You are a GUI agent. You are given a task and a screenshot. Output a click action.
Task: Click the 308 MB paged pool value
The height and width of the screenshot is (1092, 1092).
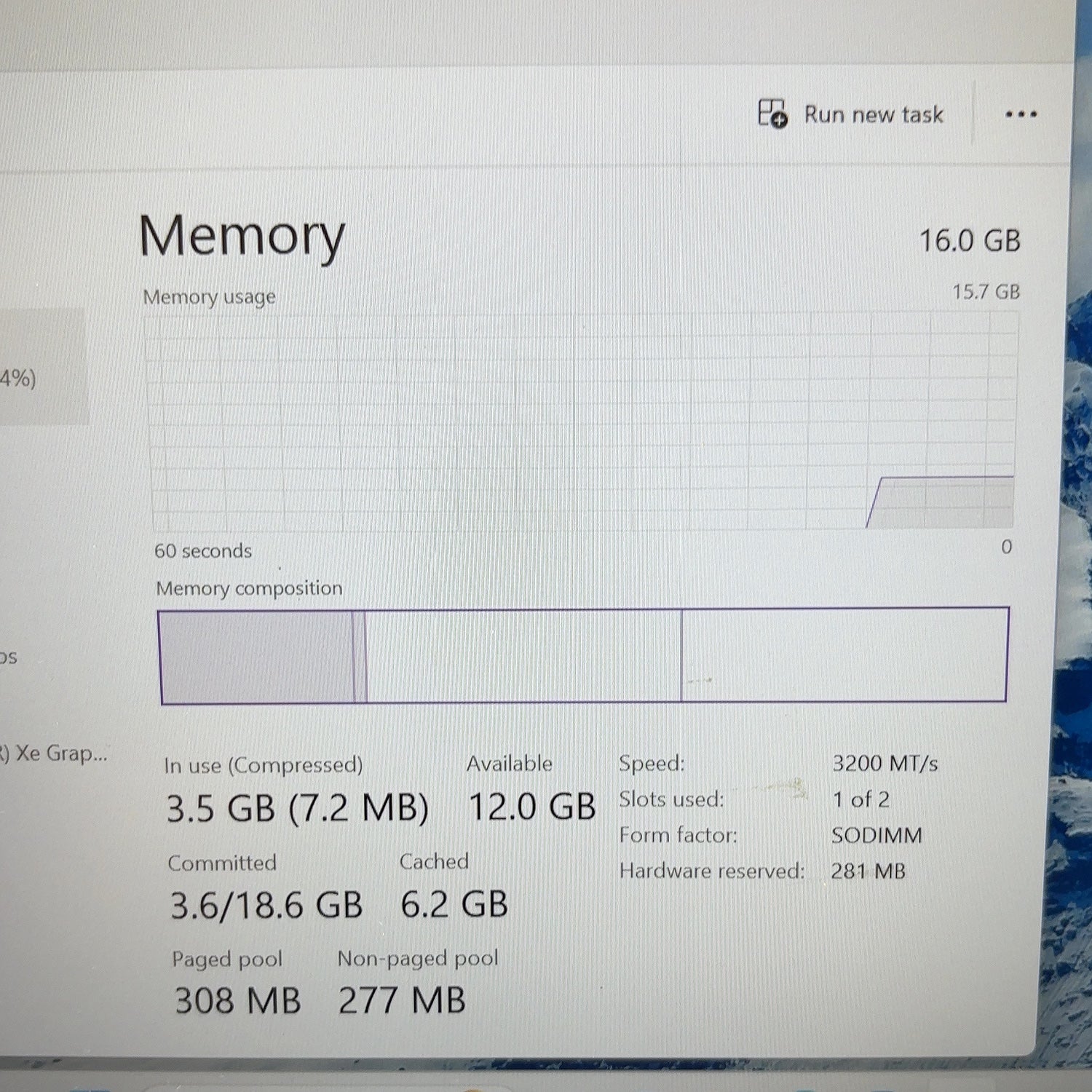click(238, 1000)
